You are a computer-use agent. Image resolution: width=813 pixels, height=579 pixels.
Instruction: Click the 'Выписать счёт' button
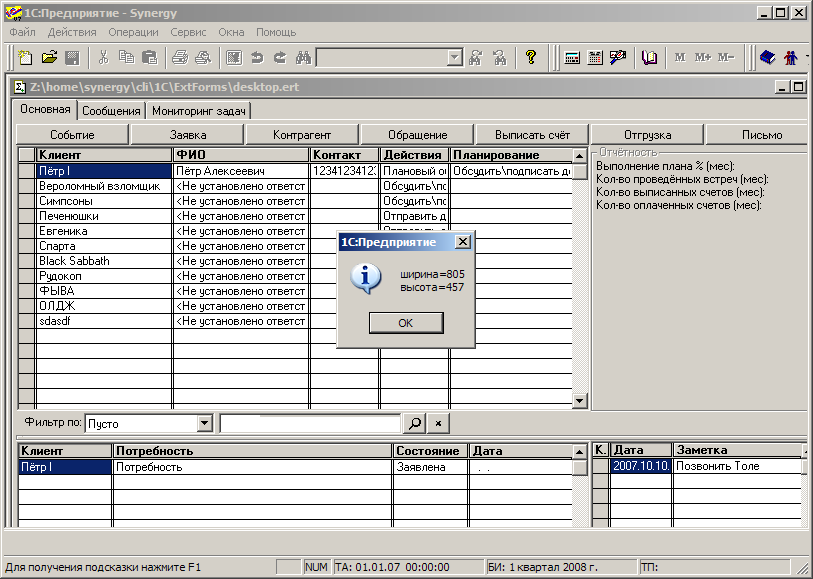(x=532, y=135)
